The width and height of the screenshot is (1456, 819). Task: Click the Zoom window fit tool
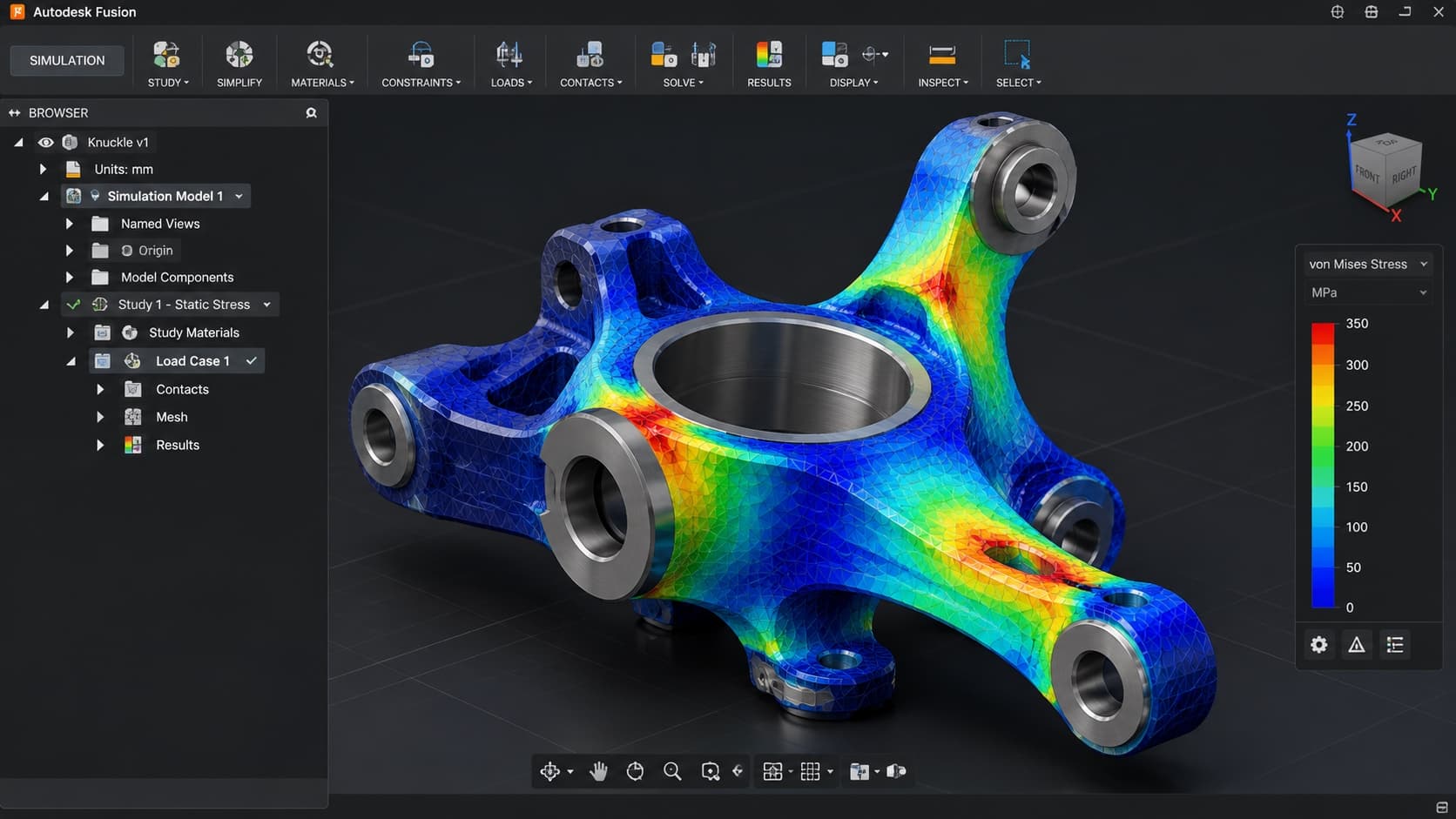click(x=711, y=771)
